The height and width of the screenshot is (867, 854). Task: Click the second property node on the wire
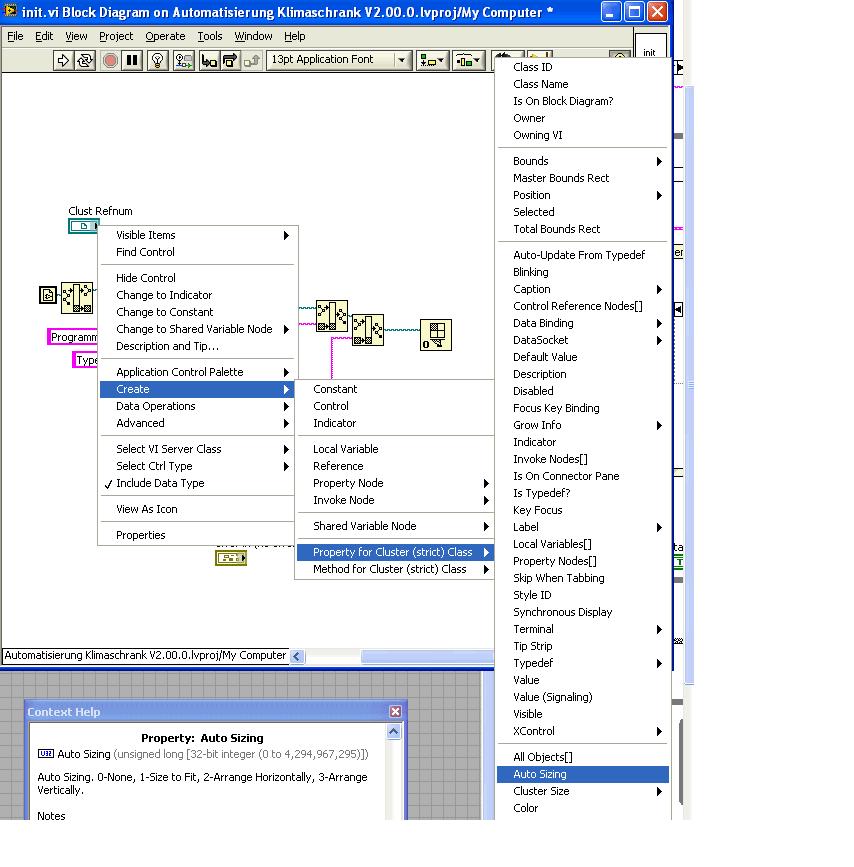point(368,330)
